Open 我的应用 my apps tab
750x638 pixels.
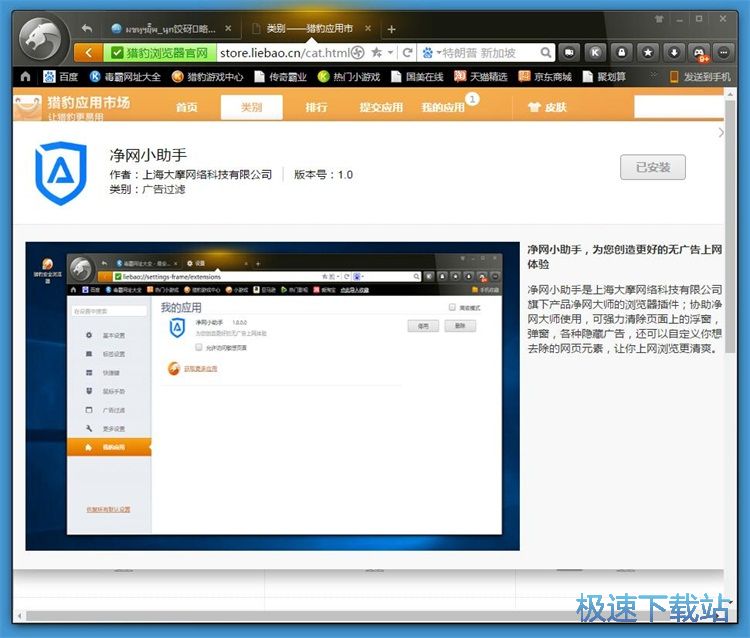[x=443, y=107]
